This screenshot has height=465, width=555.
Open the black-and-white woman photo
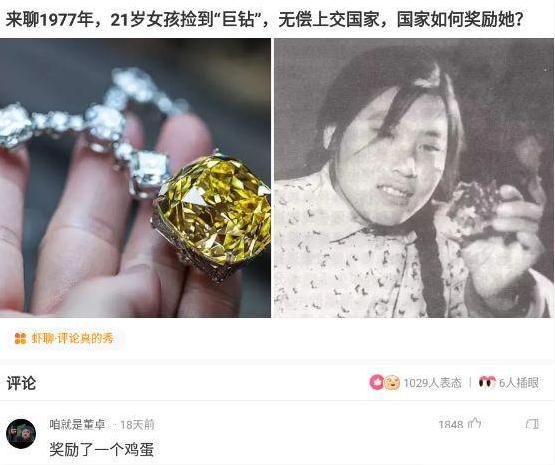[414, 178]
